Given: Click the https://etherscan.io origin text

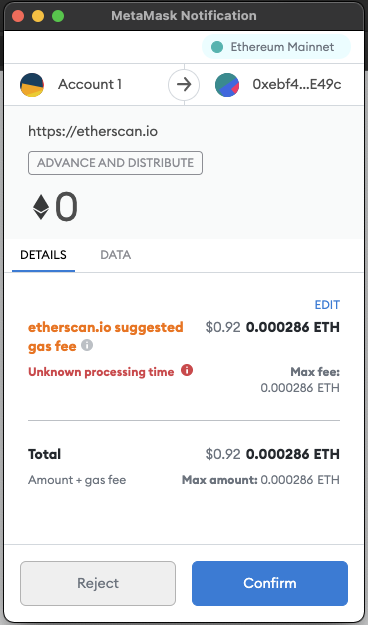Looking at the screenshot, I should [93, 131].
